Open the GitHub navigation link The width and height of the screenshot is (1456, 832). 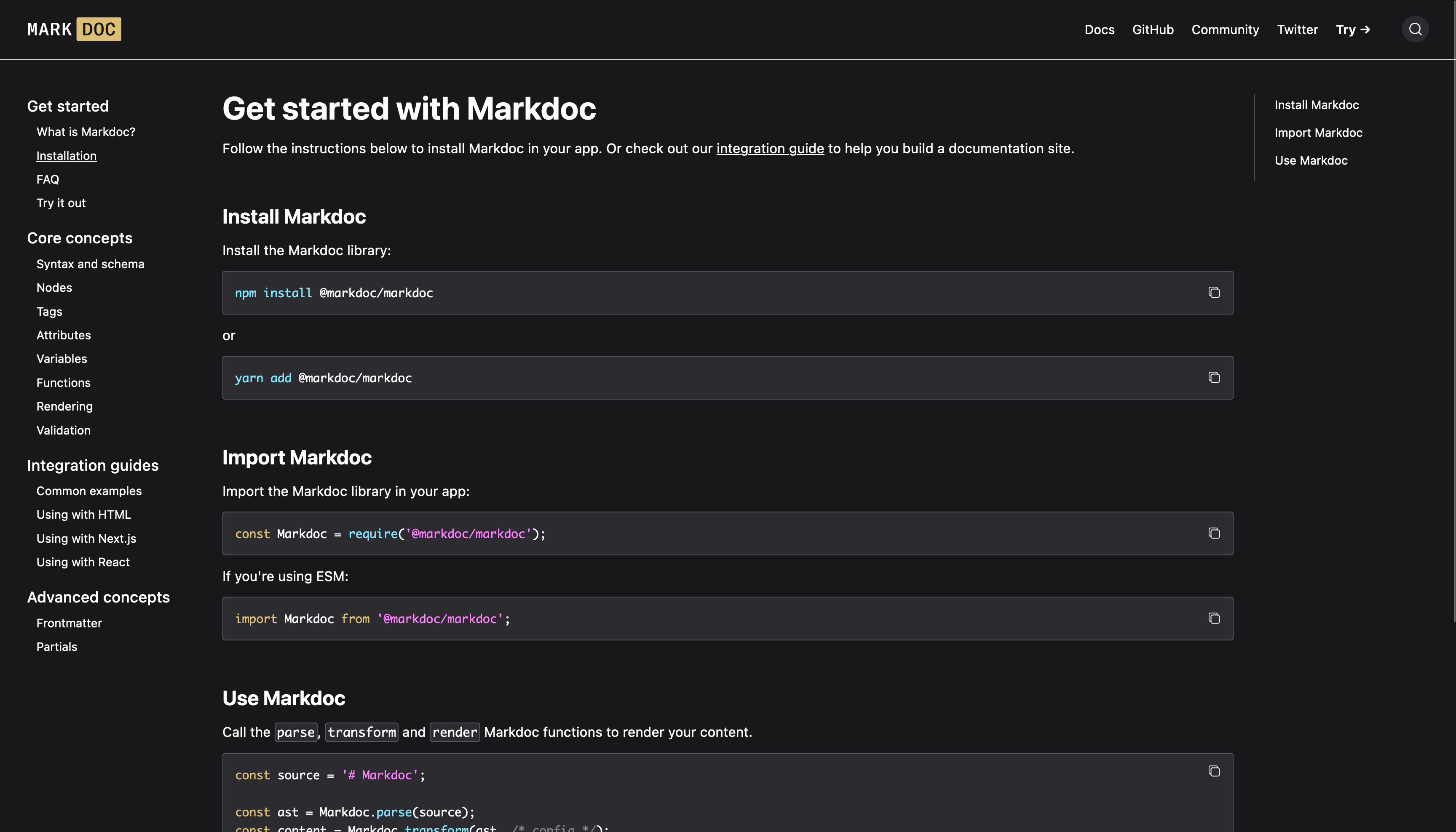click(1152, 30)
